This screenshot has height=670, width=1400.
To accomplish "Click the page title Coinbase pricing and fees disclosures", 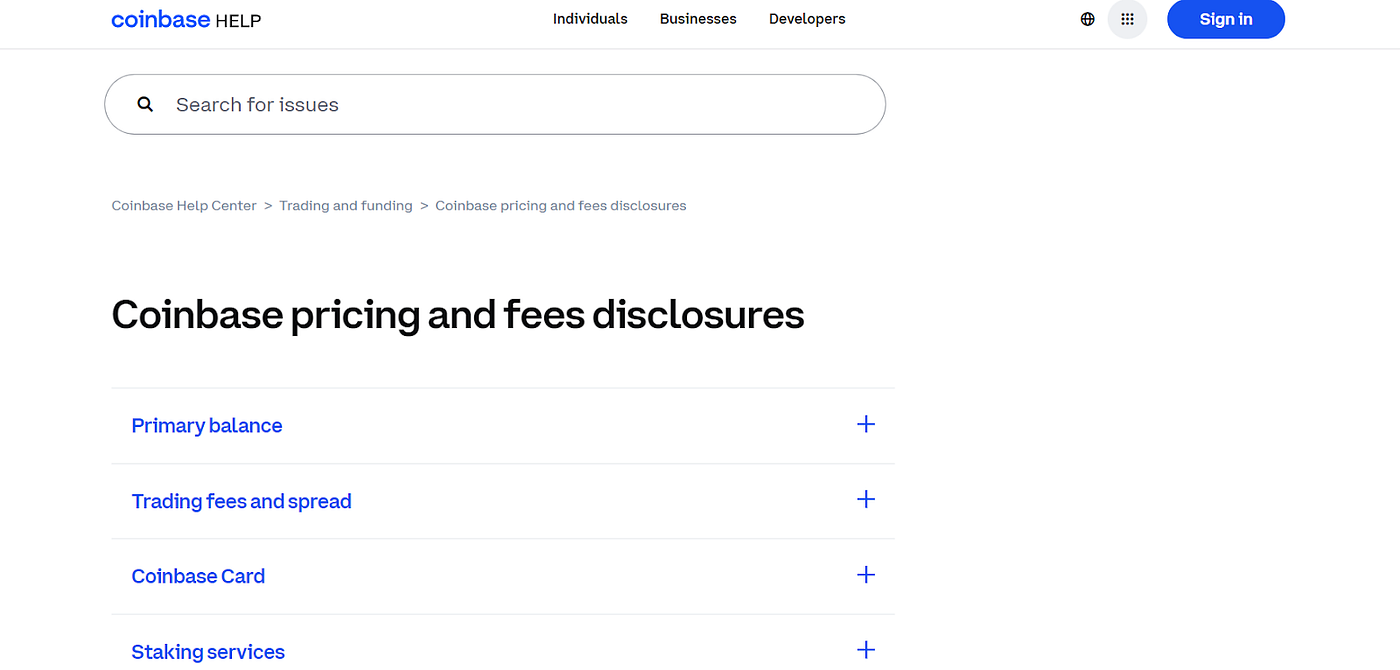I will (458, 315).
